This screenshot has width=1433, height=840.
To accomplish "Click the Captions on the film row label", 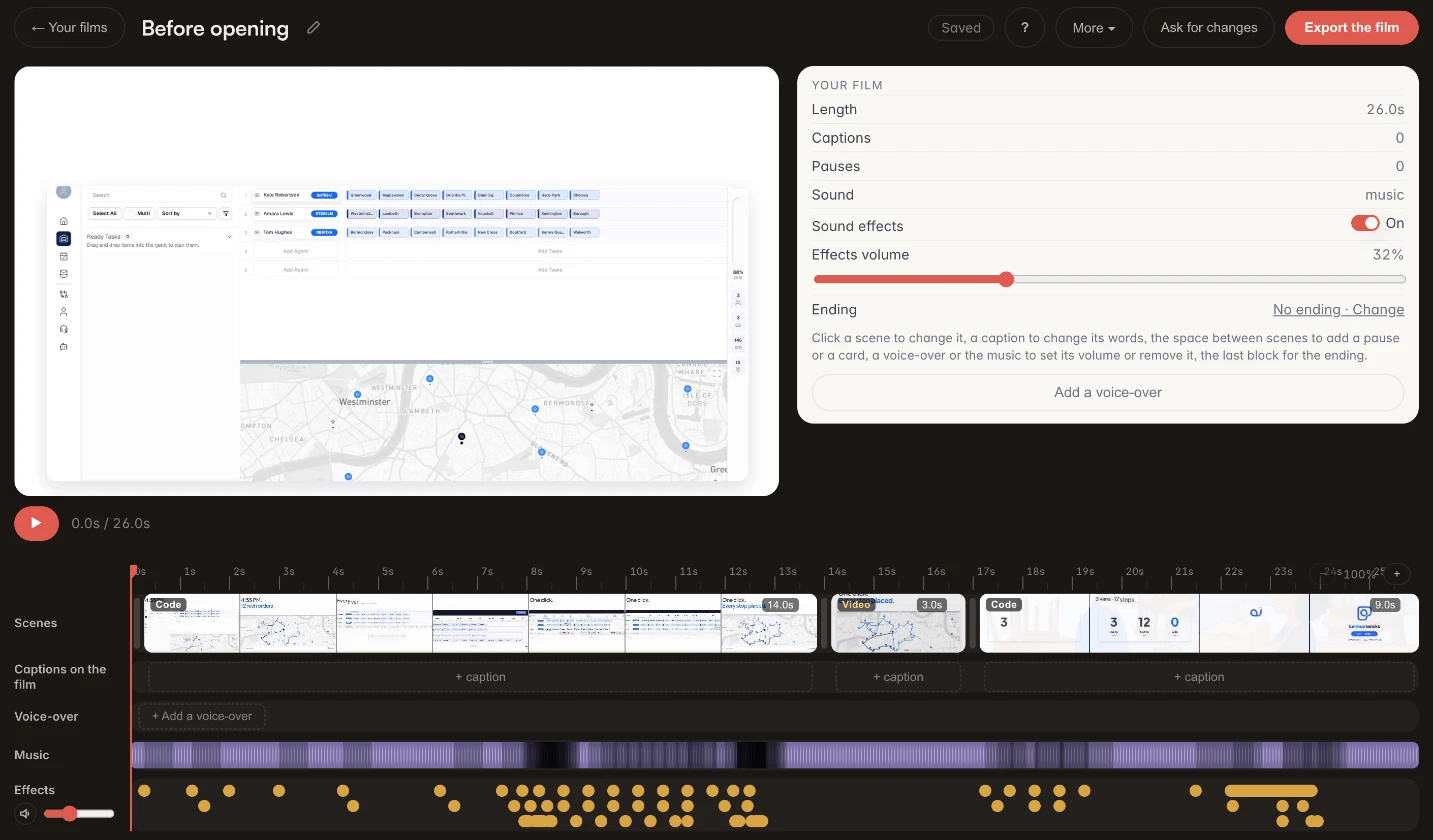I will [60, 677].
